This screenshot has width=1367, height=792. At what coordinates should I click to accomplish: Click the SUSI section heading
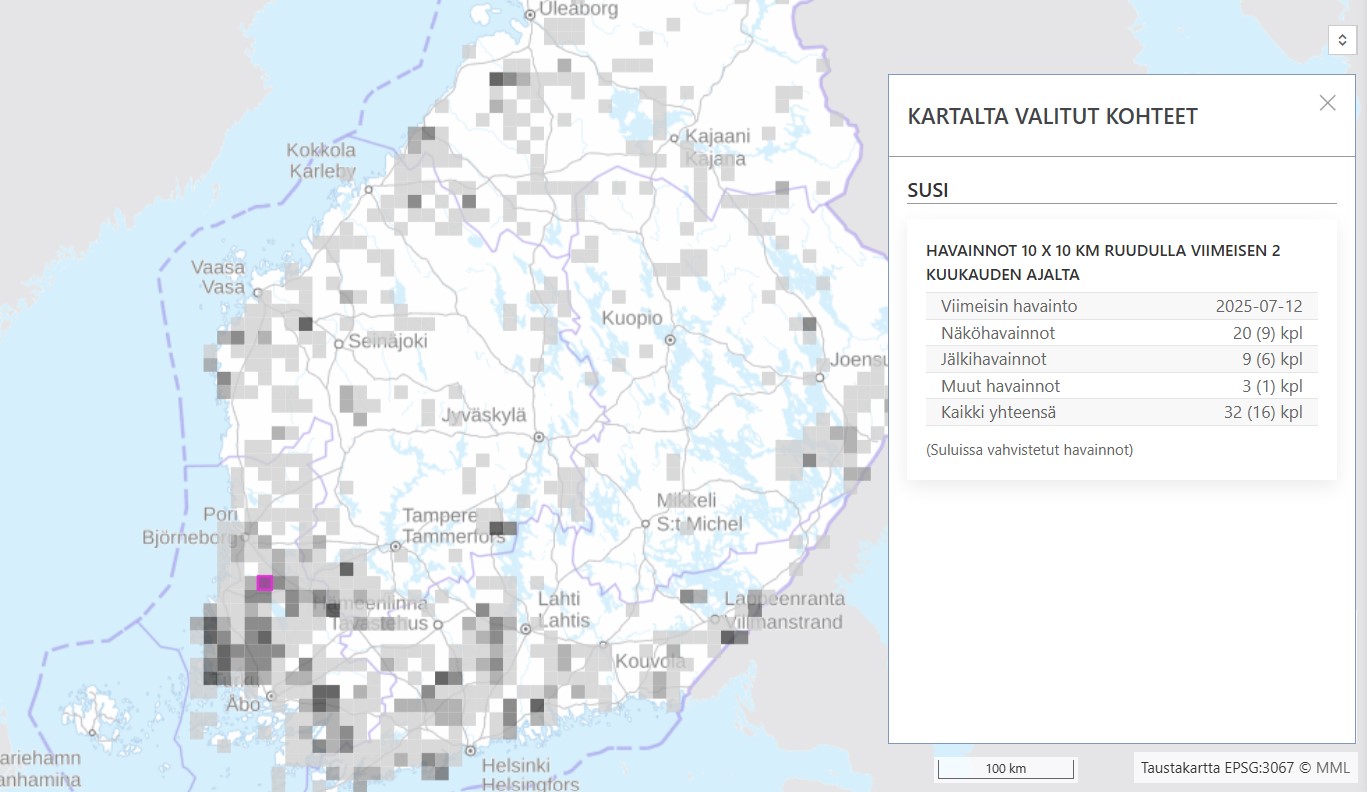coord(928,189)
